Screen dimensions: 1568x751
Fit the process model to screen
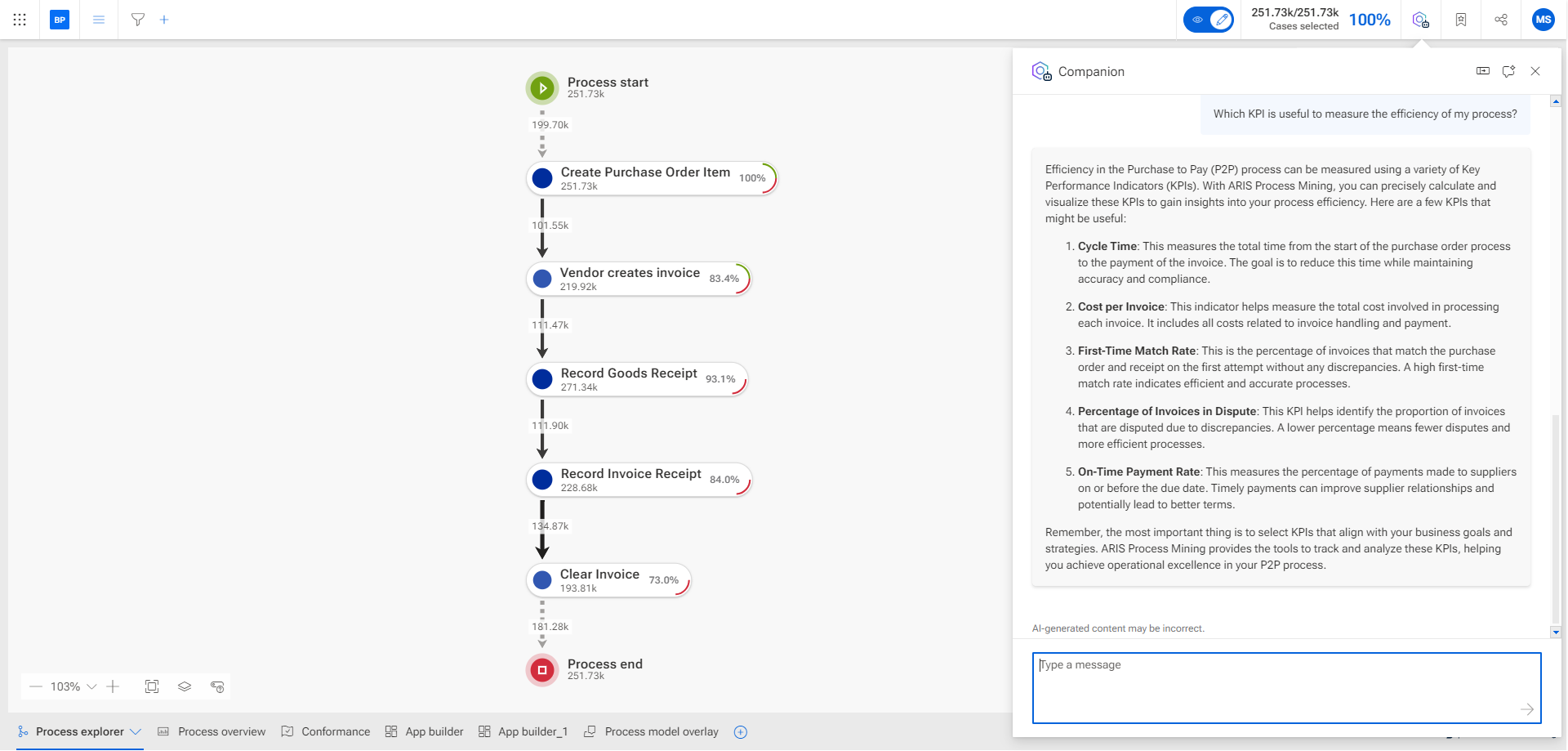pyautogui.click(x=152, y=686)
